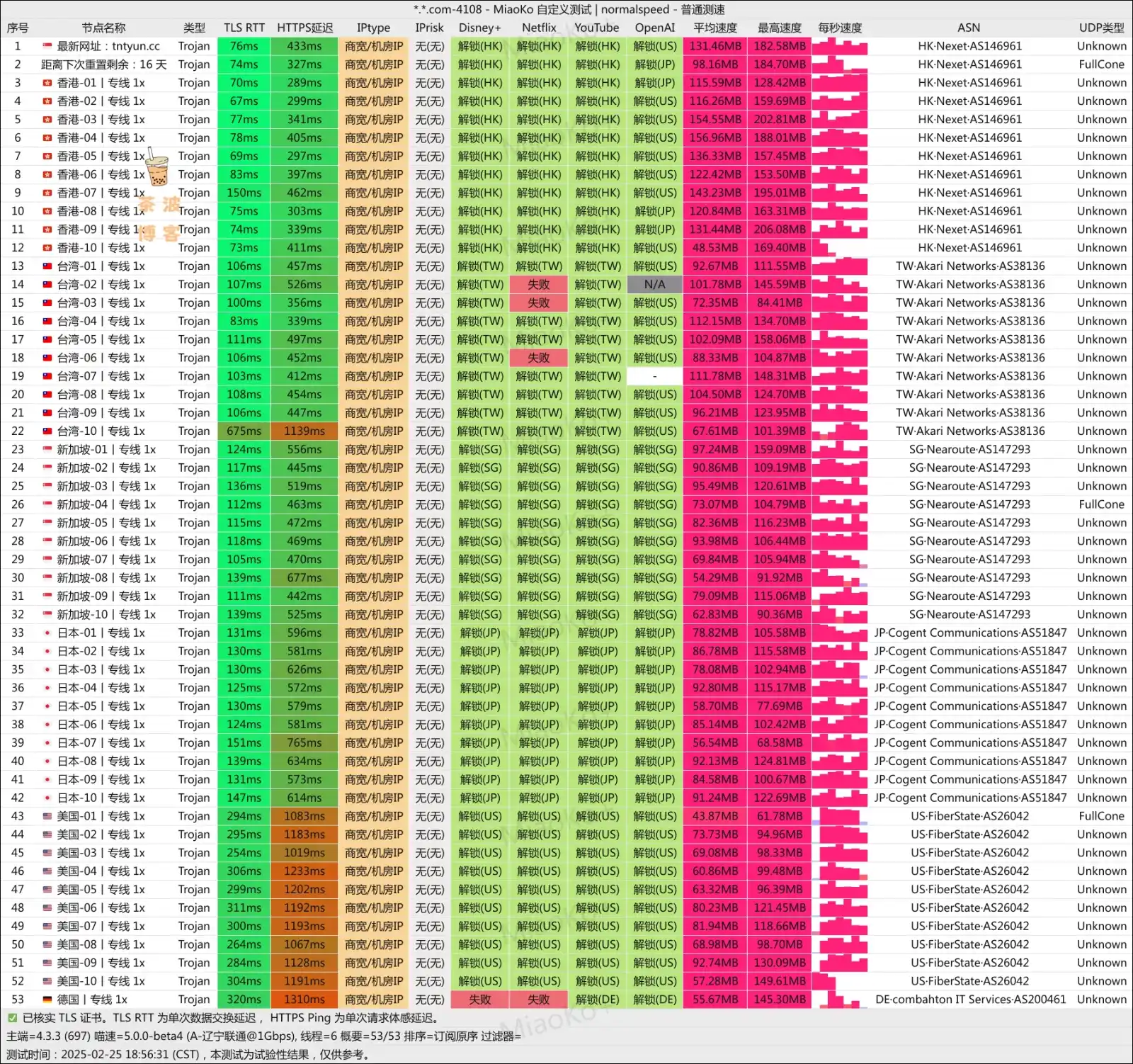Click the Taiwan flag beside 台湾-01
This screenshot has height=1064, width=1133.
pos(47,266)
